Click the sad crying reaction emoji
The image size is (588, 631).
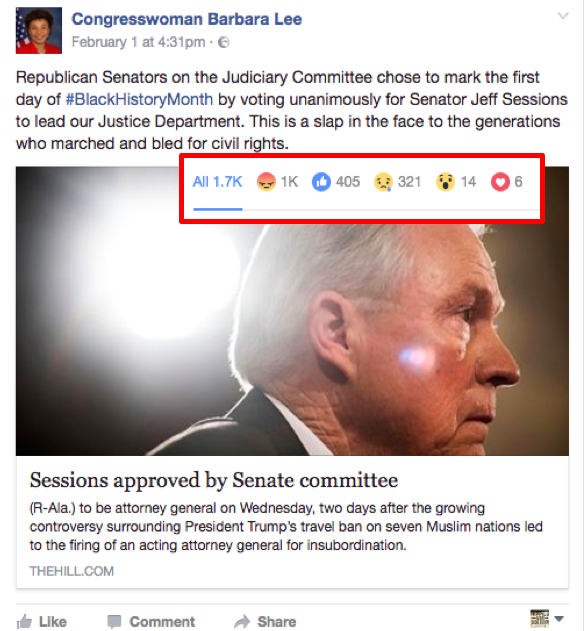(383, 182)
